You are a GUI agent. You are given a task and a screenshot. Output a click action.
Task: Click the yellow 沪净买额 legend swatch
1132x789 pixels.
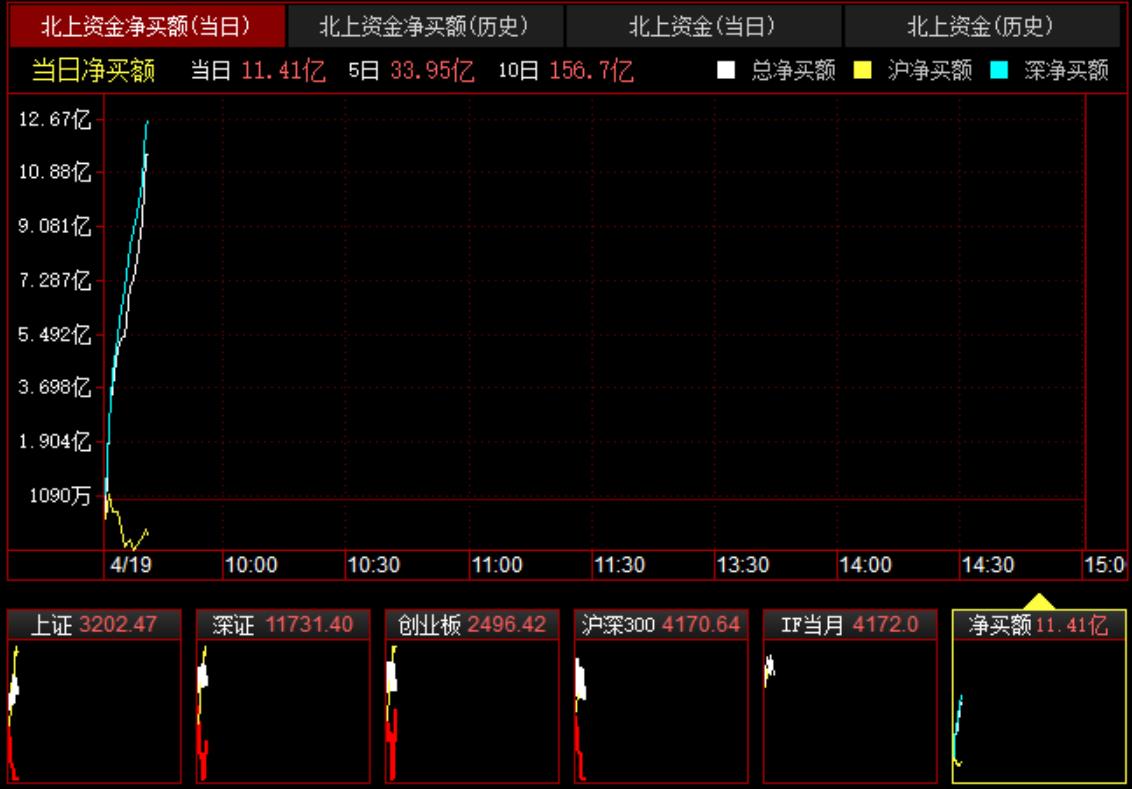coord(863,71)
